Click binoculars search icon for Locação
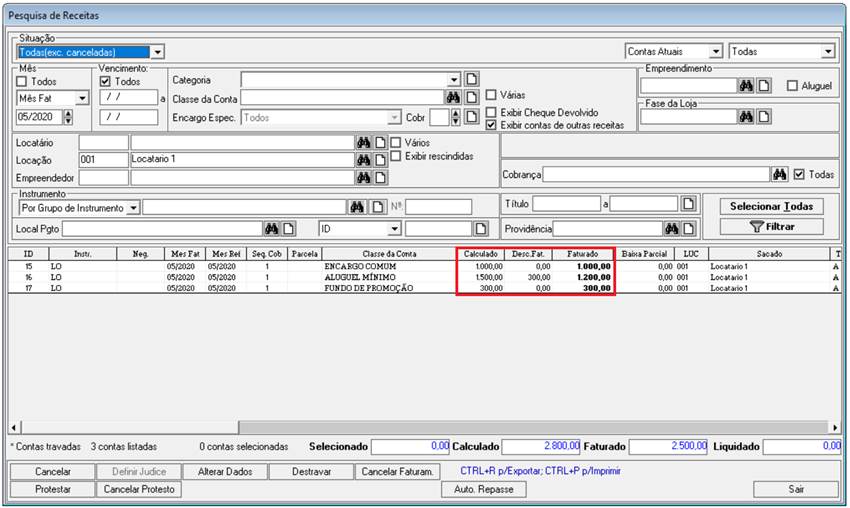 [363, 160]
